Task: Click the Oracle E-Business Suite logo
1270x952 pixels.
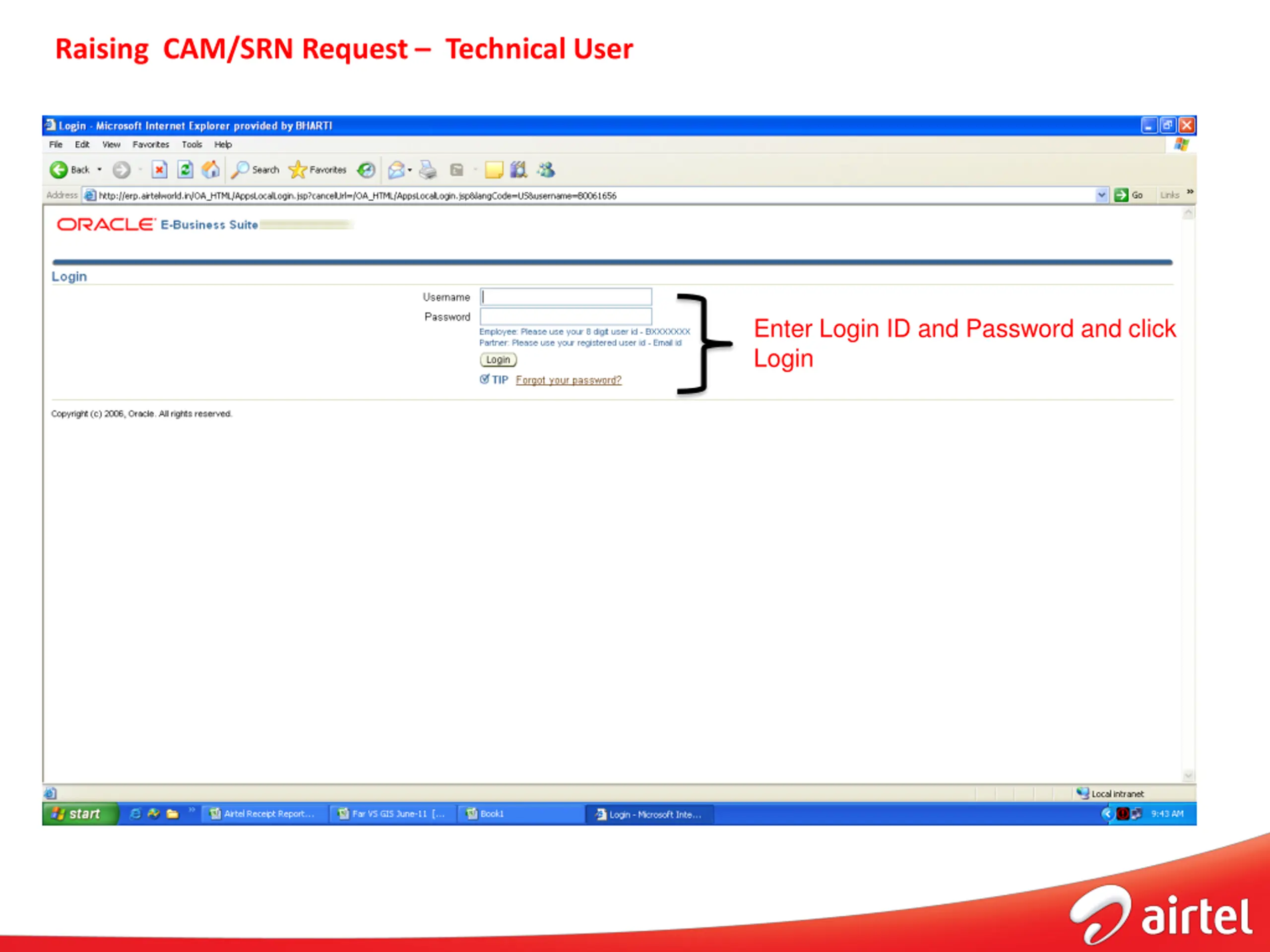Action: click(x=157, y=225)
